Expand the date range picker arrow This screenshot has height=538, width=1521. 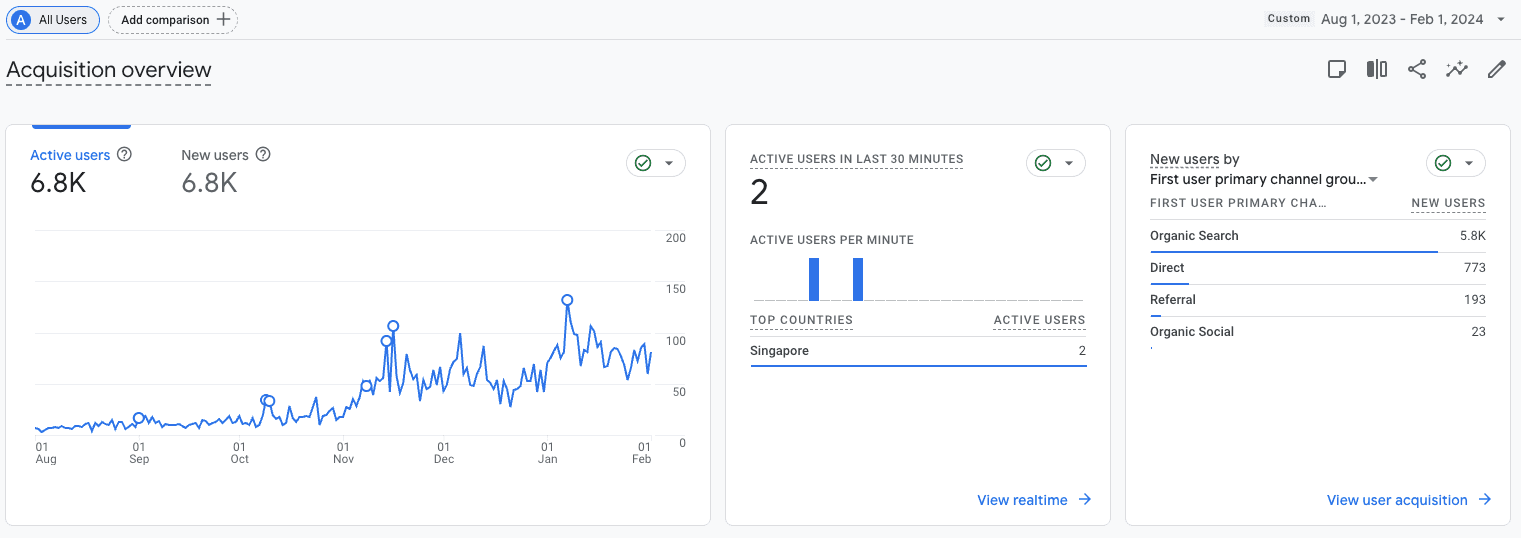pyautogui.click(x=1501, y=19)
